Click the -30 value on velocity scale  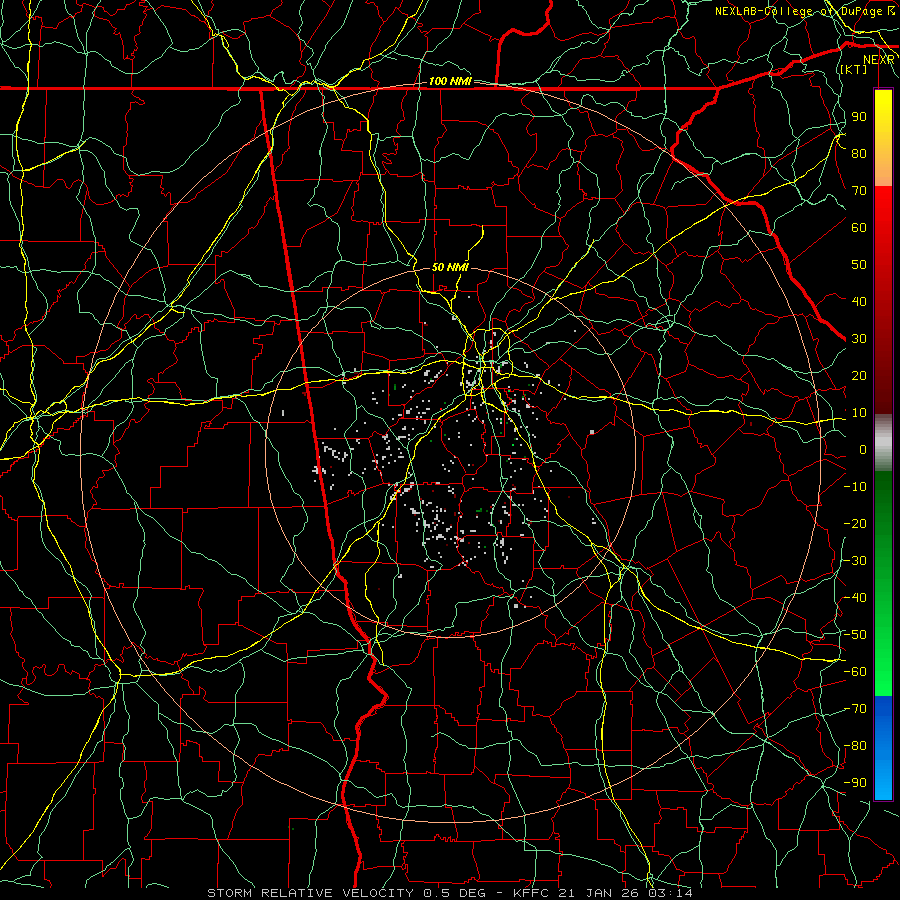[x=855, y=561]
